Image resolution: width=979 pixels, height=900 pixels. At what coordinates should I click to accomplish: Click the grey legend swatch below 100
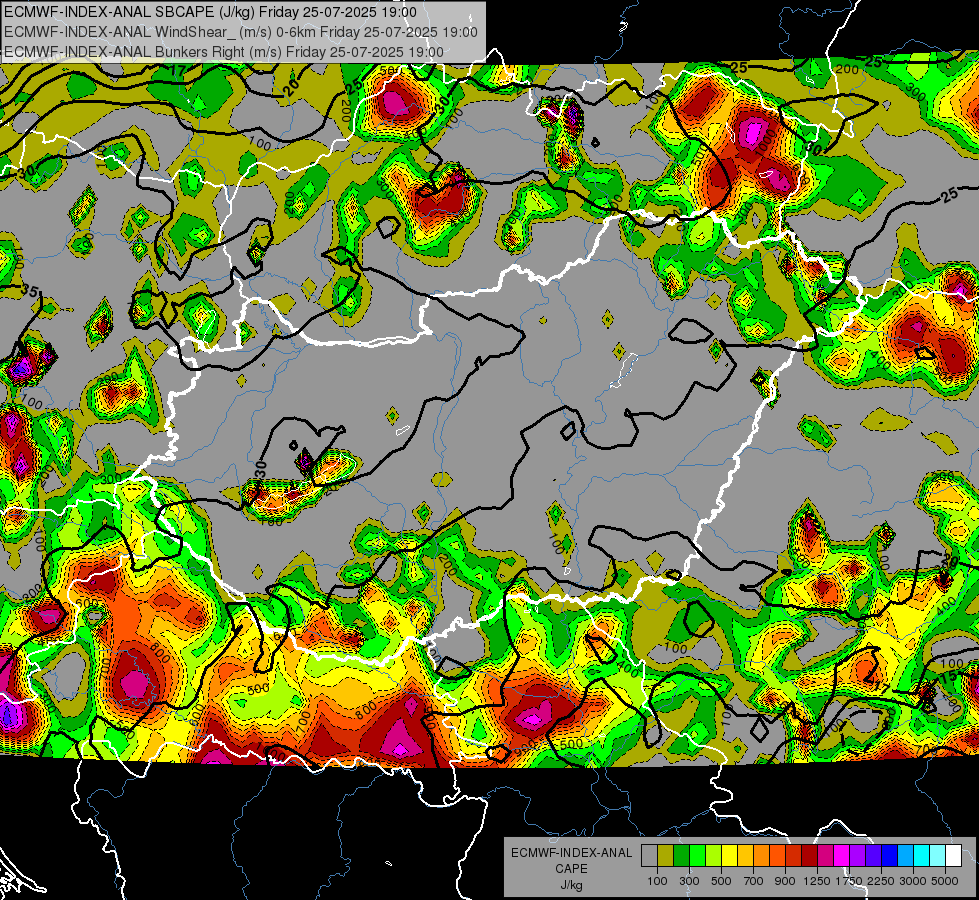(x=649, y=855)
